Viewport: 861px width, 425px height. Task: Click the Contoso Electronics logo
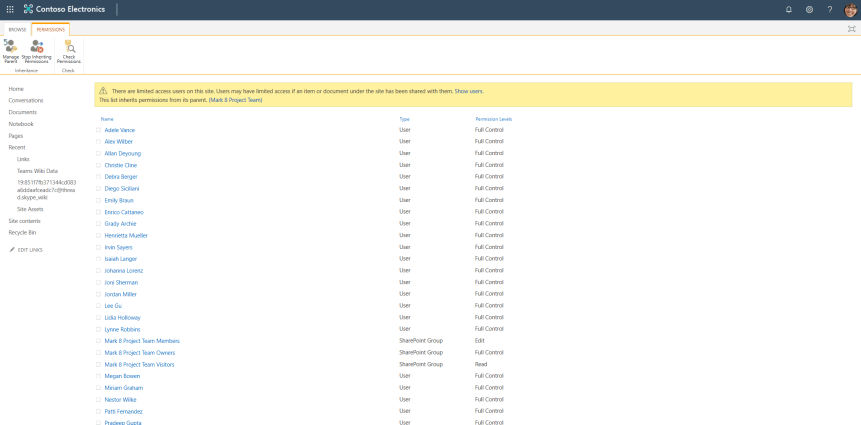30,9
